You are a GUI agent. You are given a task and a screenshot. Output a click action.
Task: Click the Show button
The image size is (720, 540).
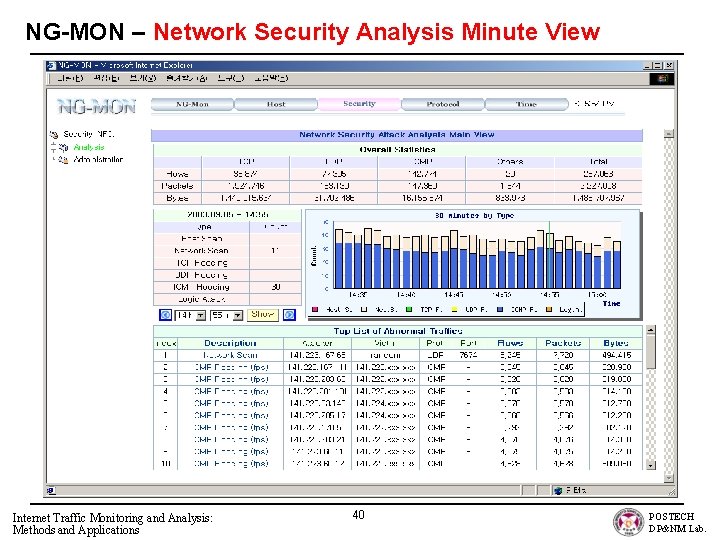pos(263,315)
